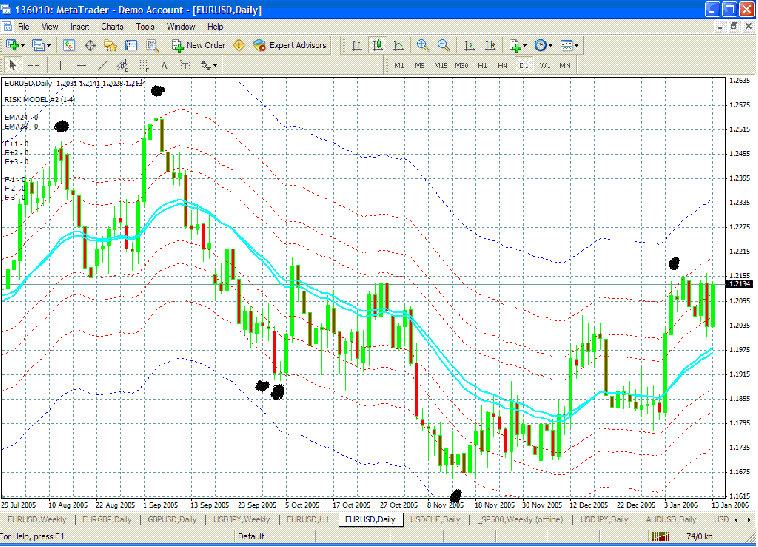Open the Charts menu
Screen dimensions: 758x547
[x=111, y=26]
